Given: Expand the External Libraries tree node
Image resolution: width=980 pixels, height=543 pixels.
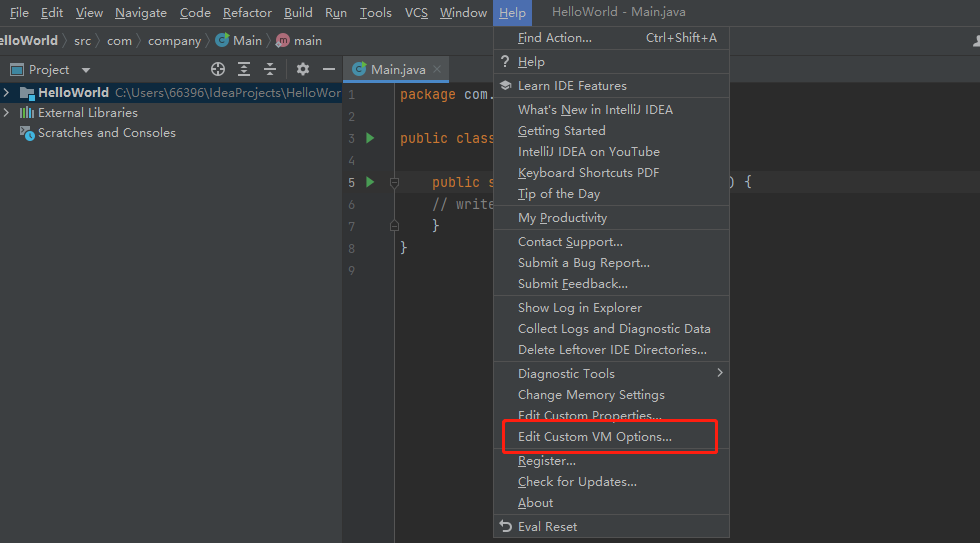Looking at the screenshot, I should pos(6,112).
